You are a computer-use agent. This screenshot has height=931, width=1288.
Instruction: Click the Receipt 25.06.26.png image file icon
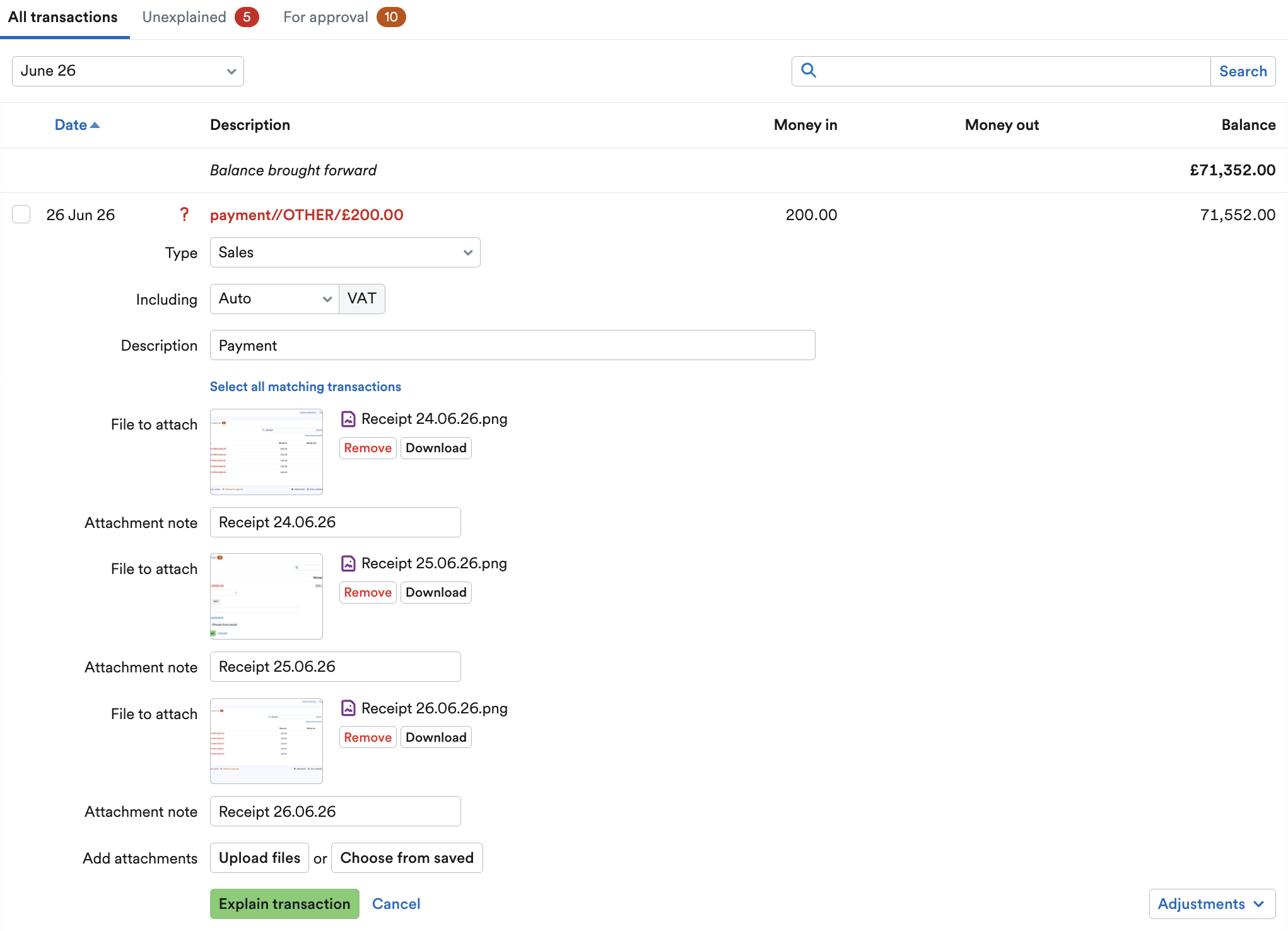pos(348,563)
